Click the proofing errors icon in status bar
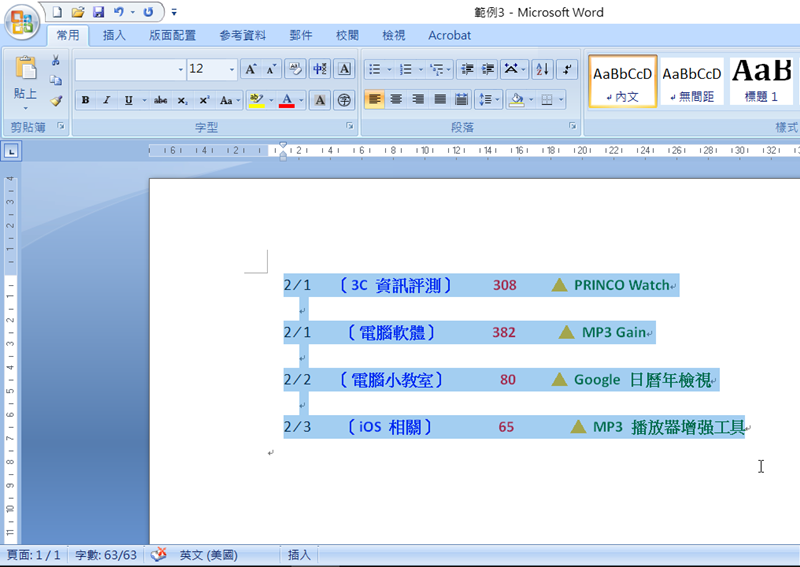Image resolution: width=800 pixels, height=567 pixels. tap(158, 555)
